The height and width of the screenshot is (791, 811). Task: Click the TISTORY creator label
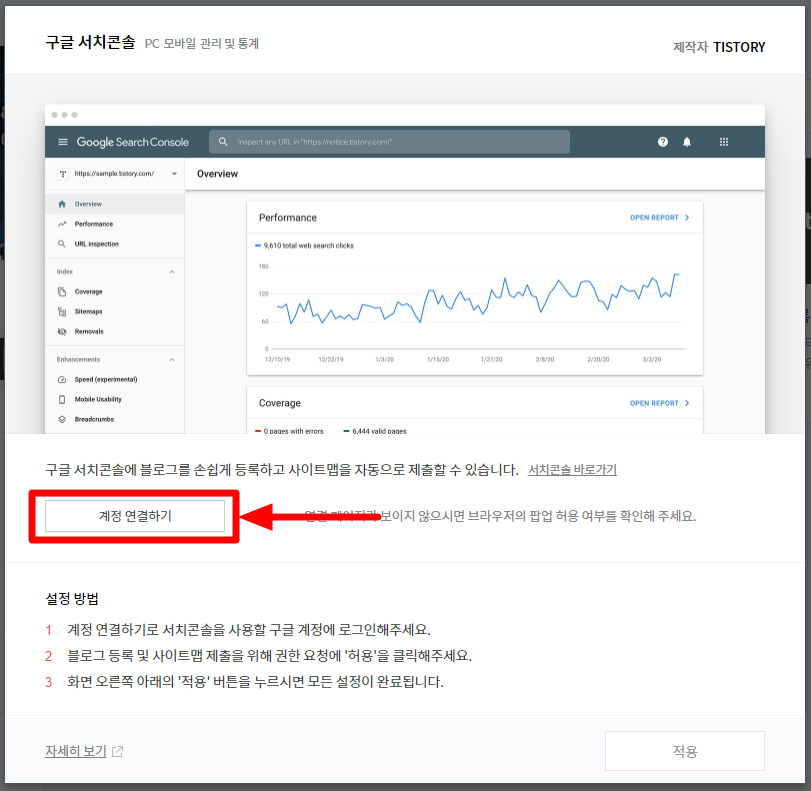click(739, 47)
